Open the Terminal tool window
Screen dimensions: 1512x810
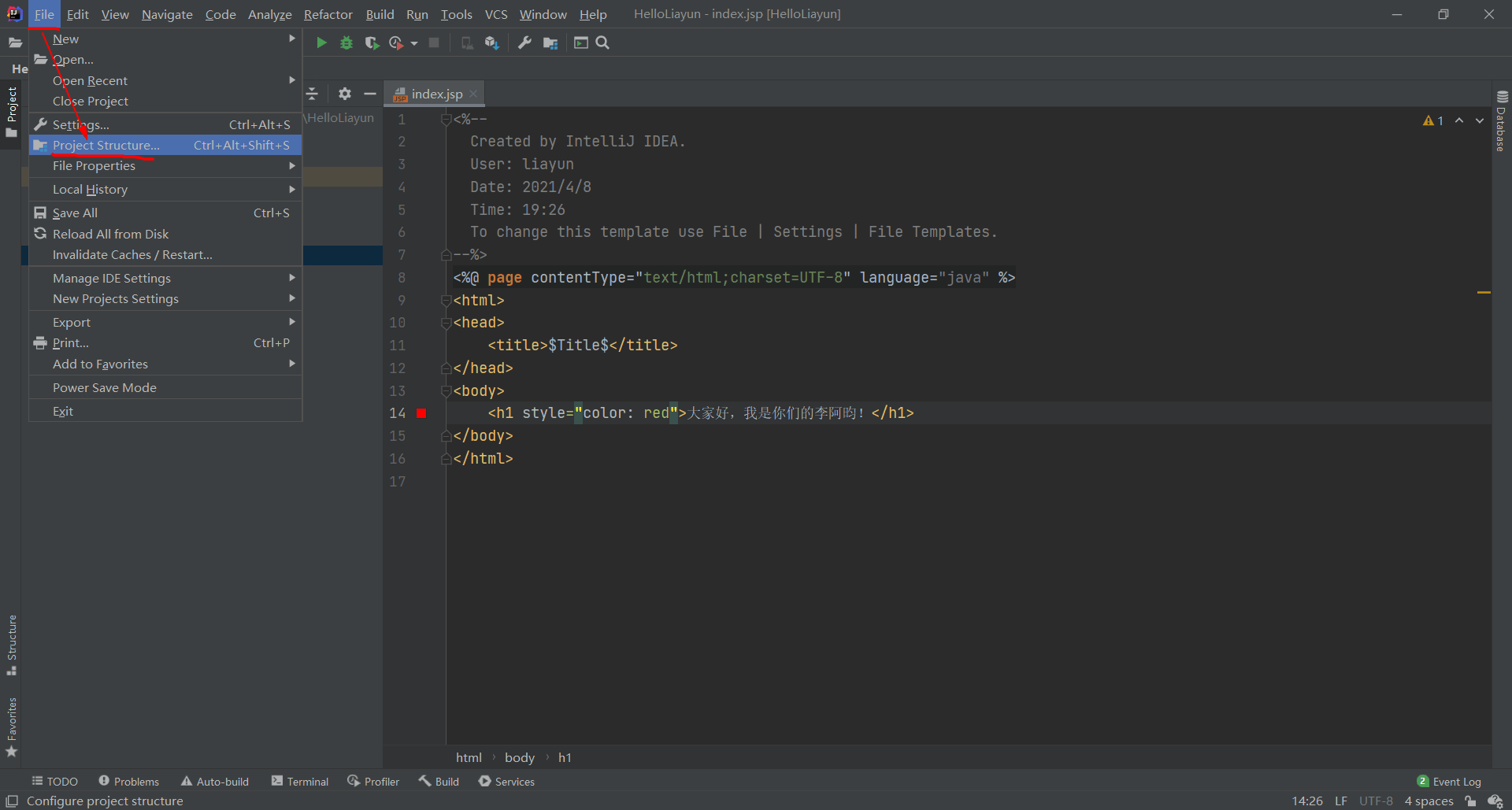click(x=299, y=782)
